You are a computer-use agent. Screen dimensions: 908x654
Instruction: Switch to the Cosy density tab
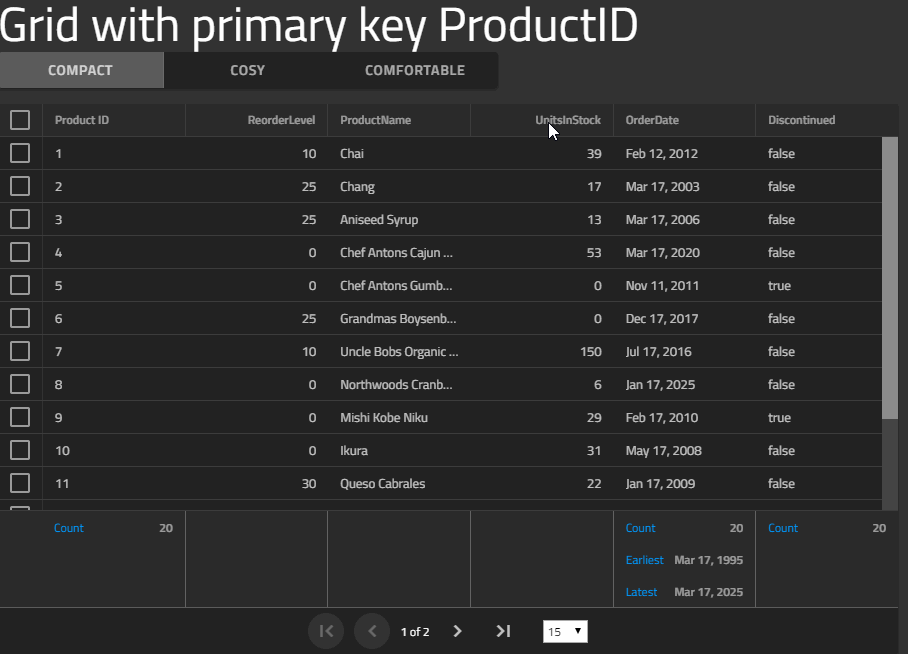[x=247, y=70]
